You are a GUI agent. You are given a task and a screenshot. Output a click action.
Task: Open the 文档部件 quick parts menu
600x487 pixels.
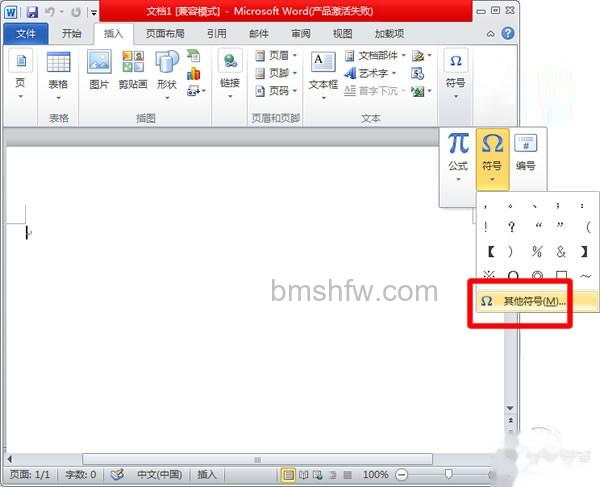click(375, 56)
